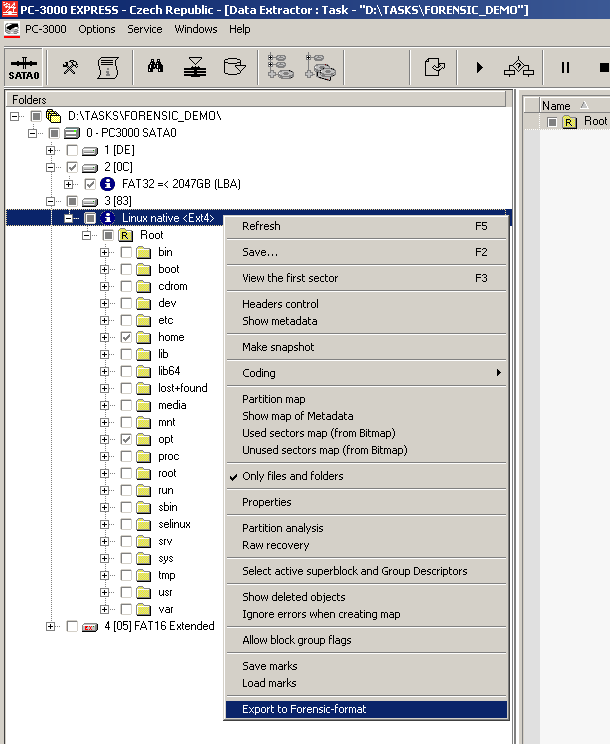This screenshot has width=610, height=744.
Task: Expand the usr folder tree node
Action: [x=104, y=592]
